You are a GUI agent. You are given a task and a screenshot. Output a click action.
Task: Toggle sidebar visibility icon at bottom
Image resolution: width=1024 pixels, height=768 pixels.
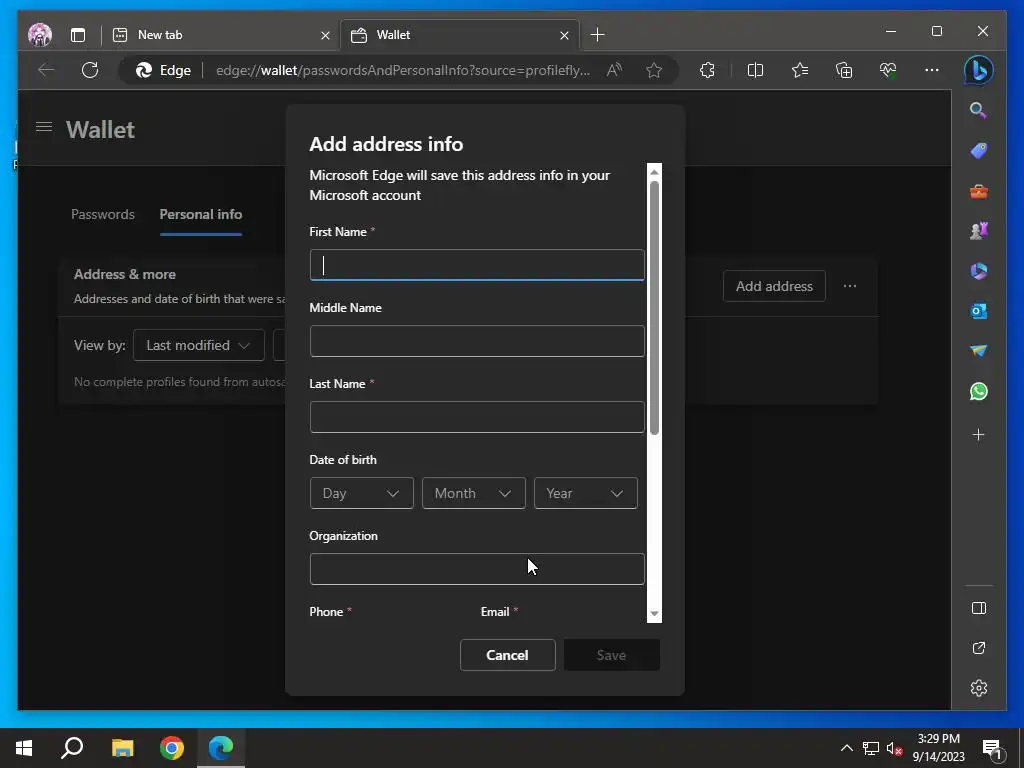[x=978, y=608]
